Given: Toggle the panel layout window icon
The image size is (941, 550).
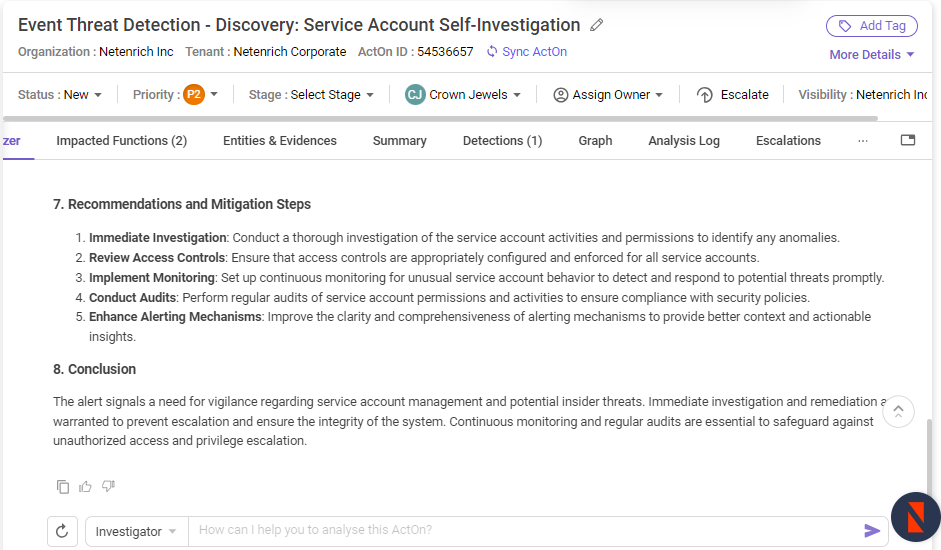Looking at the screenshot, I should [908, 140].
